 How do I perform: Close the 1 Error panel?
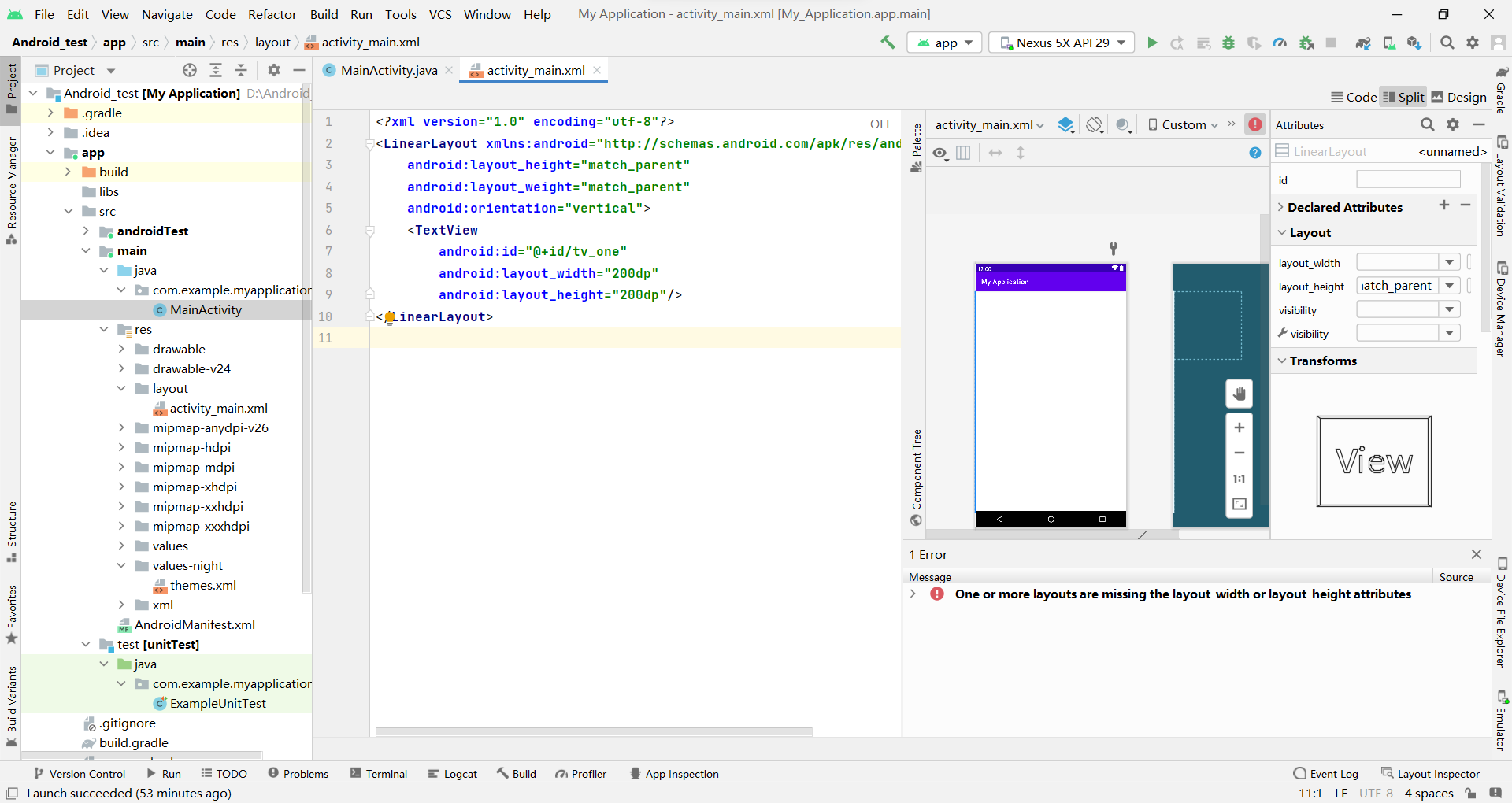coord(1477,554)
